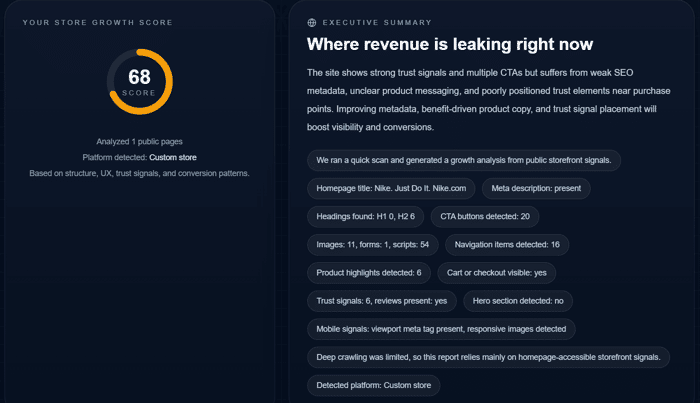Image resolution: width=700 pixels, height=403 pixels.
Task: Click the 'Your Store Growth Score' label
Action: pos(98,22)
